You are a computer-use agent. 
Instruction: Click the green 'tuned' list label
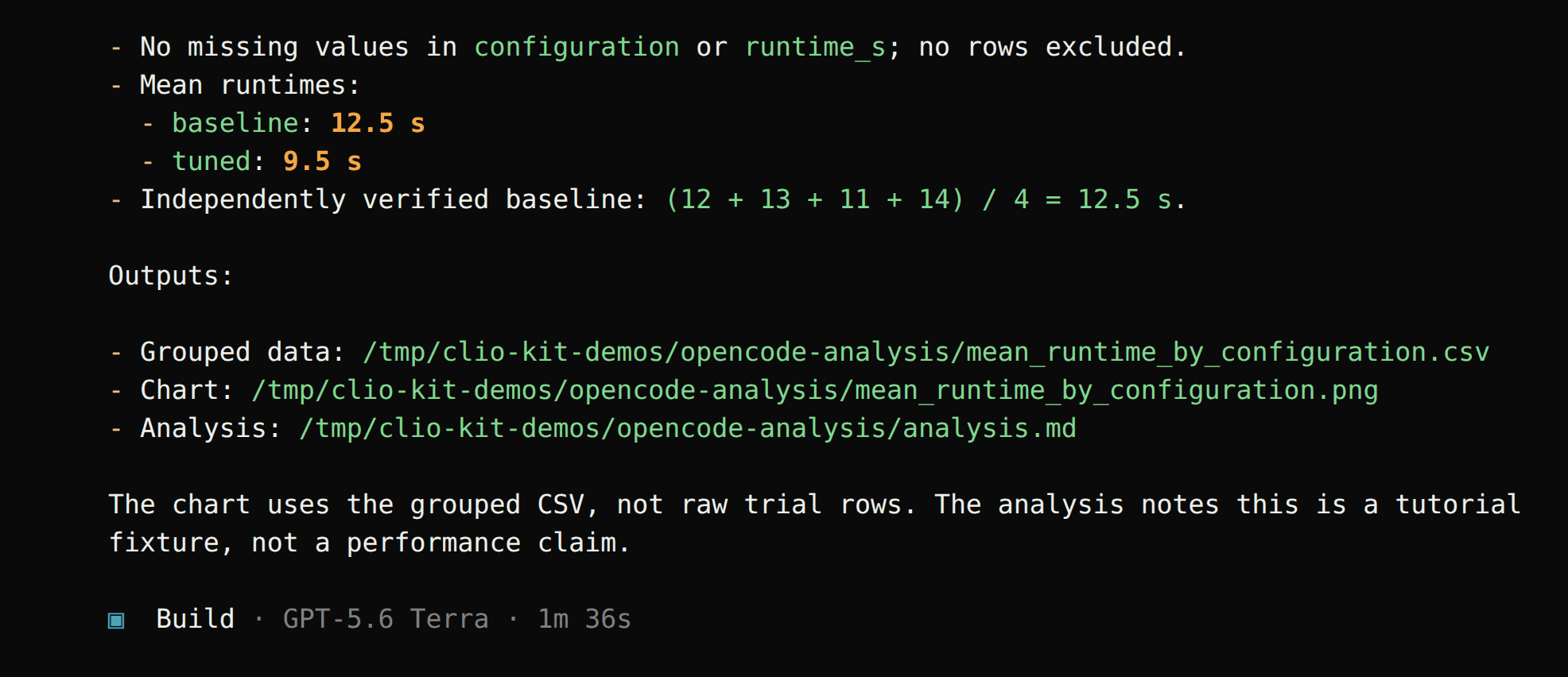coord(212,161)
